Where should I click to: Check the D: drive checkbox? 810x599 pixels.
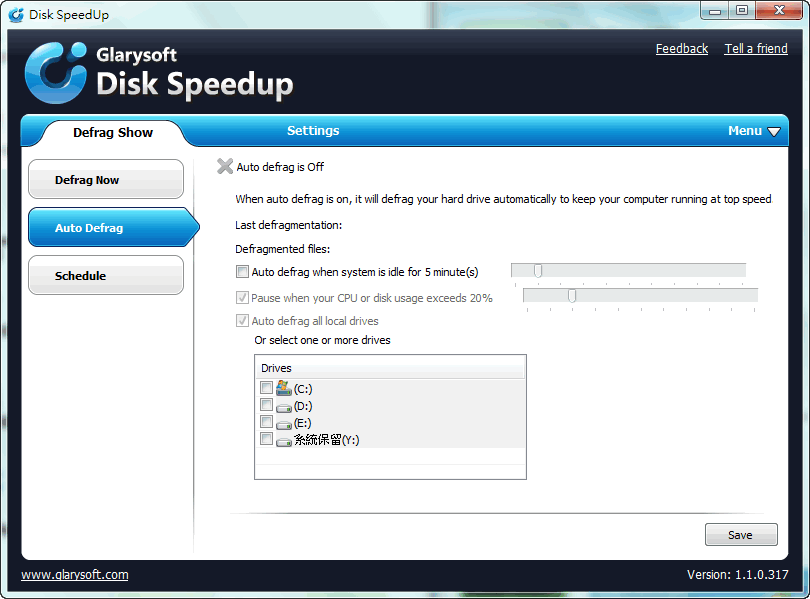click(267, 405)
